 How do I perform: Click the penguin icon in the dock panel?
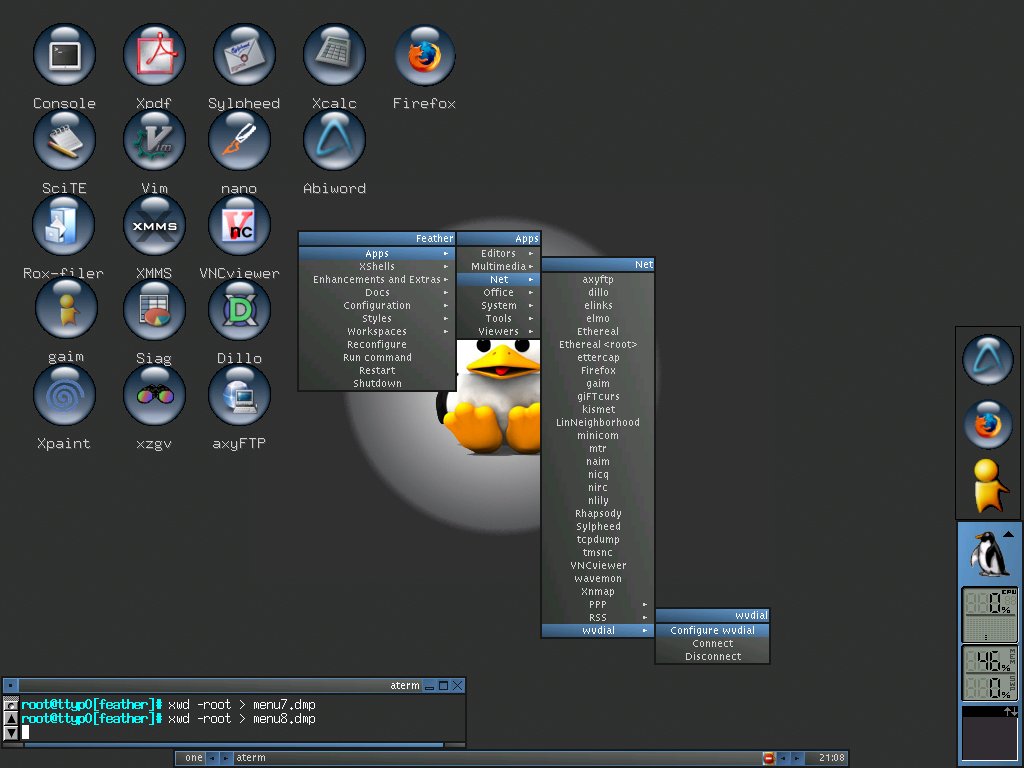click(x=988, y=554)
